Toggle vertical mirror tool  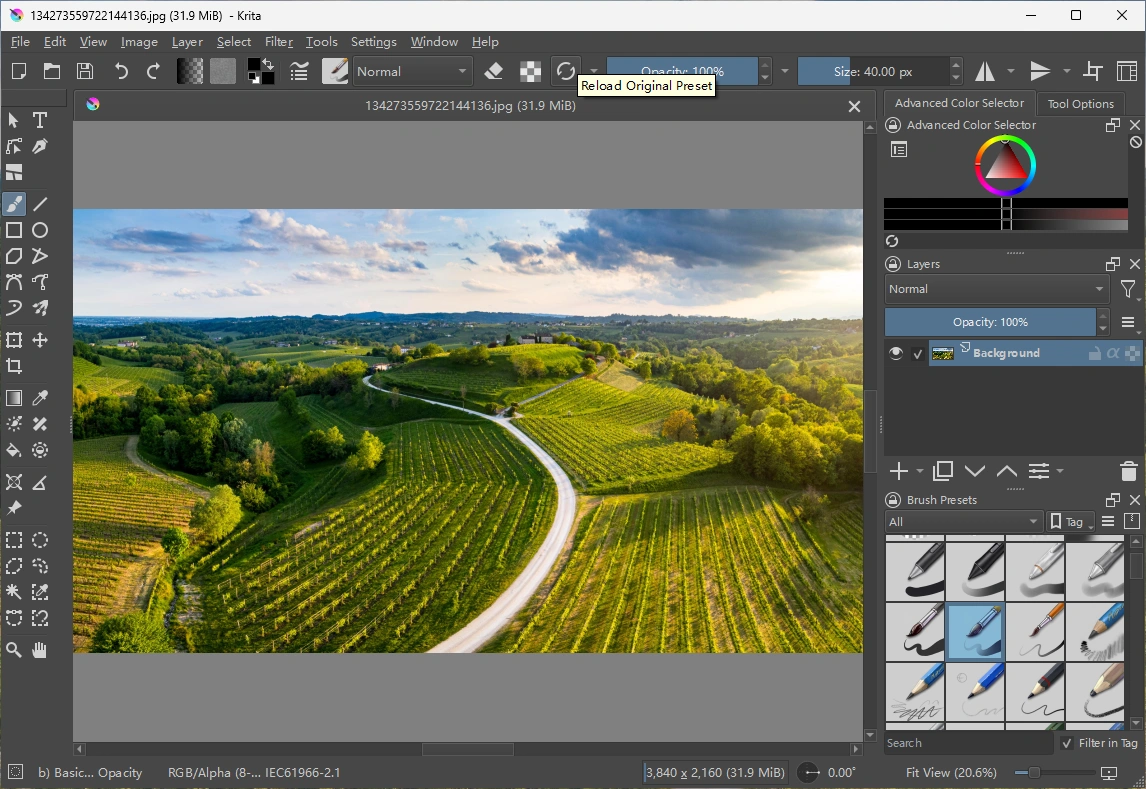tap(1039, 71)
